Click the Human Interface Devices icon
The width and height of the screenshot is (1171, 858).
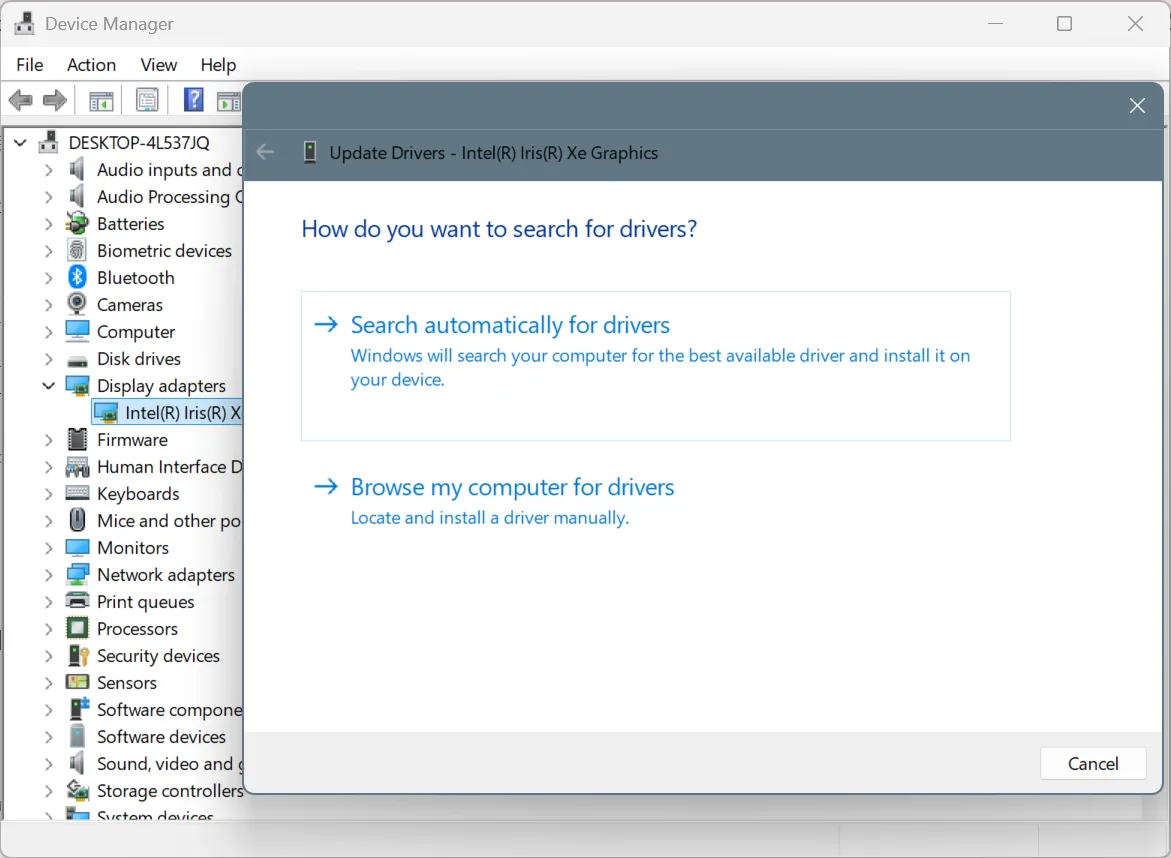pyautogui.click(x=77, y=467)
